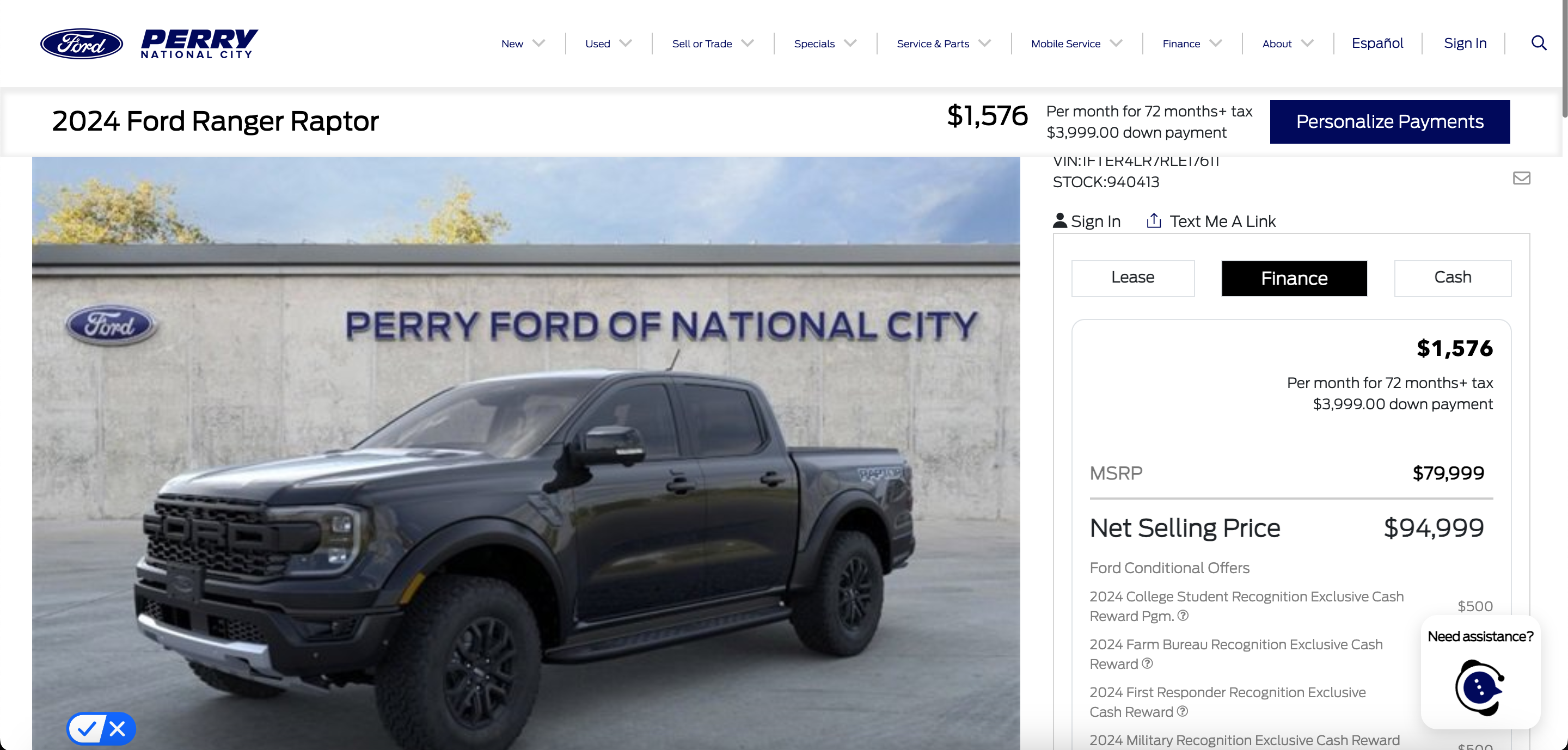
Task: Click the share icon beside Text Me A Link
Action: point(1154,221)
